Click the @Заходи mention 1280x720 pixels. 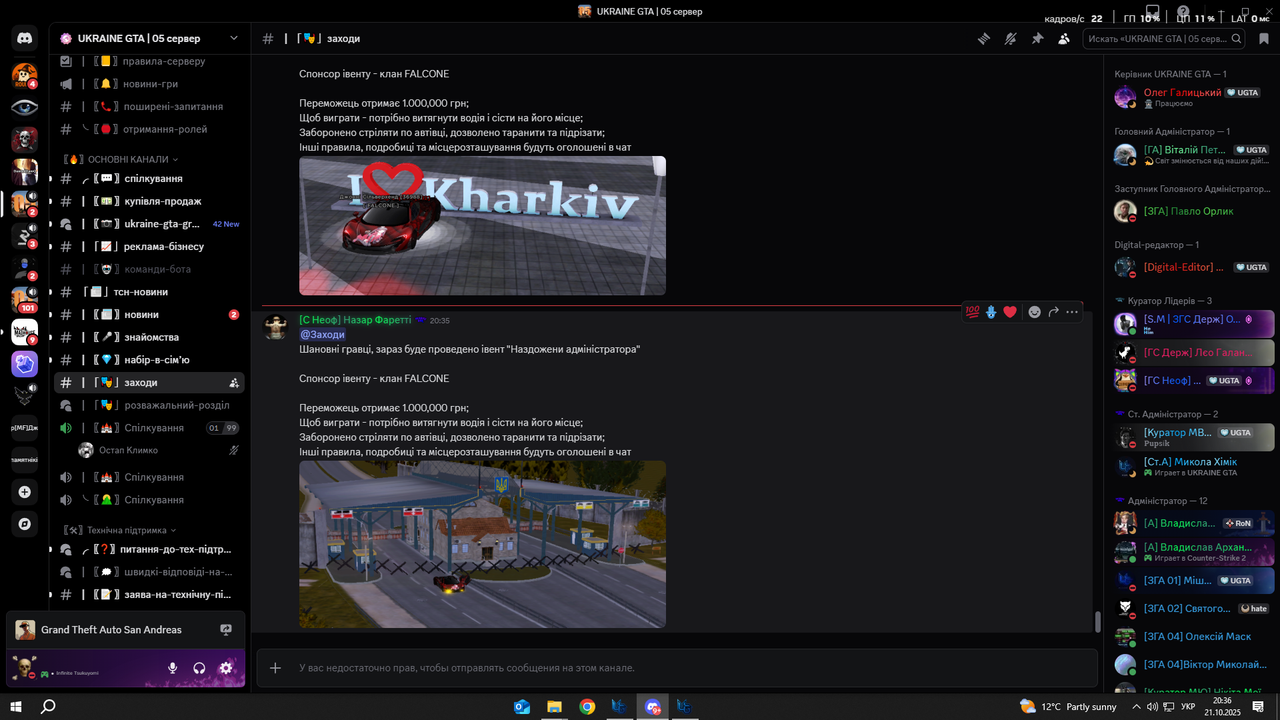pyautogui.click(x=322, y=335)
